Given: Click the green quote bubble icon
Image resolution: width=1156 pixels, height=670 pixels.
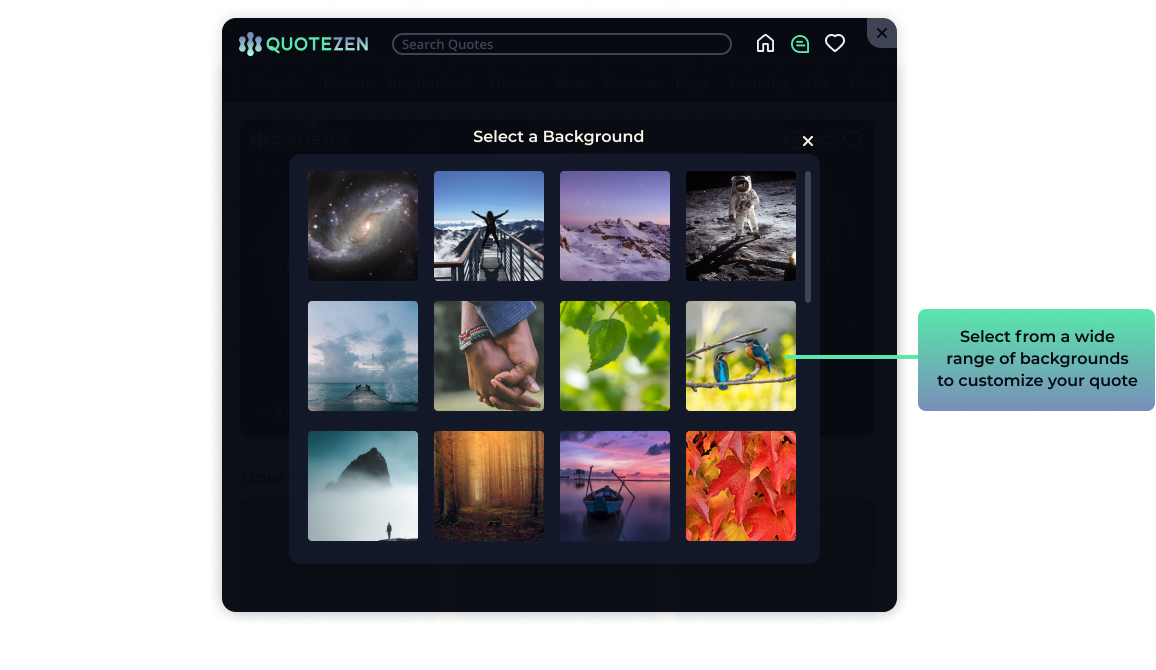Looking at the screenshot, I should [800, 44].
